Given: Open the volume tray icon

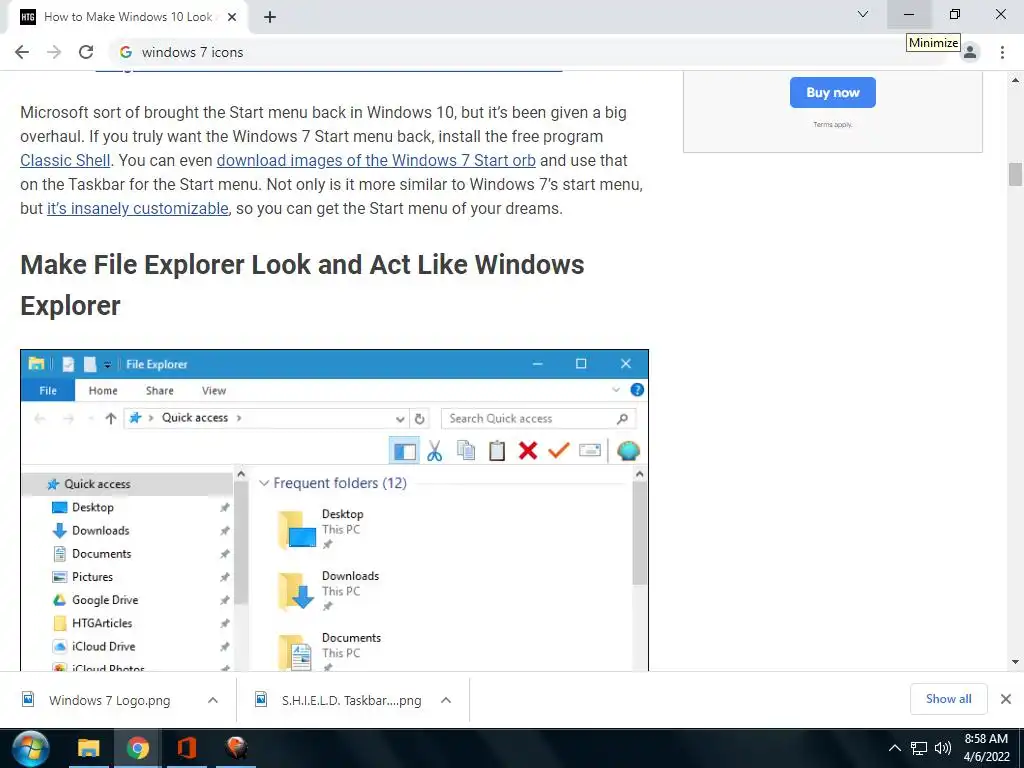Looking at the screenshot, I should pos(943,748).
